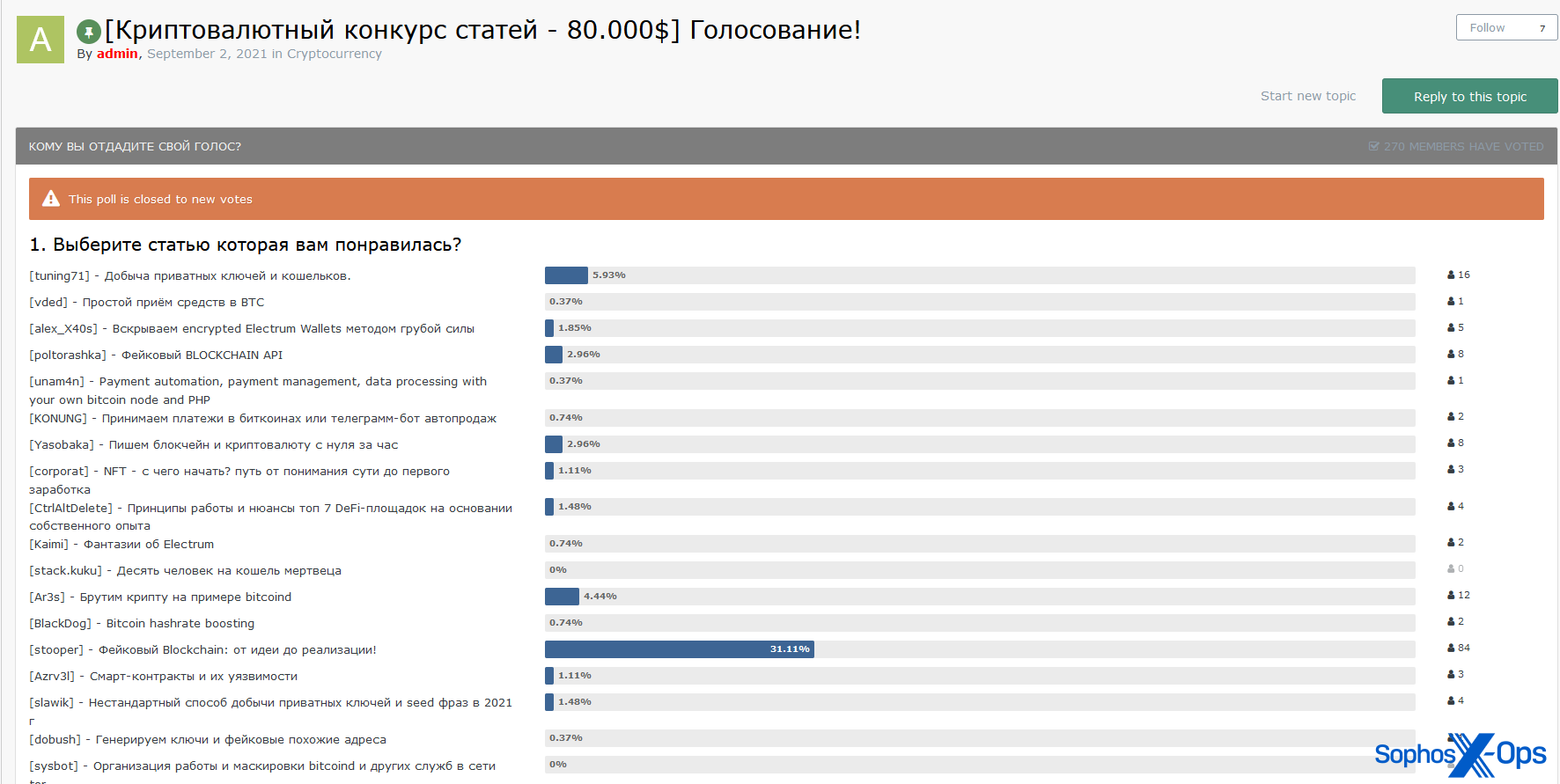
Task: Open the green "A" author avatar
Action: pyautogui.click(x=40, y=40)
